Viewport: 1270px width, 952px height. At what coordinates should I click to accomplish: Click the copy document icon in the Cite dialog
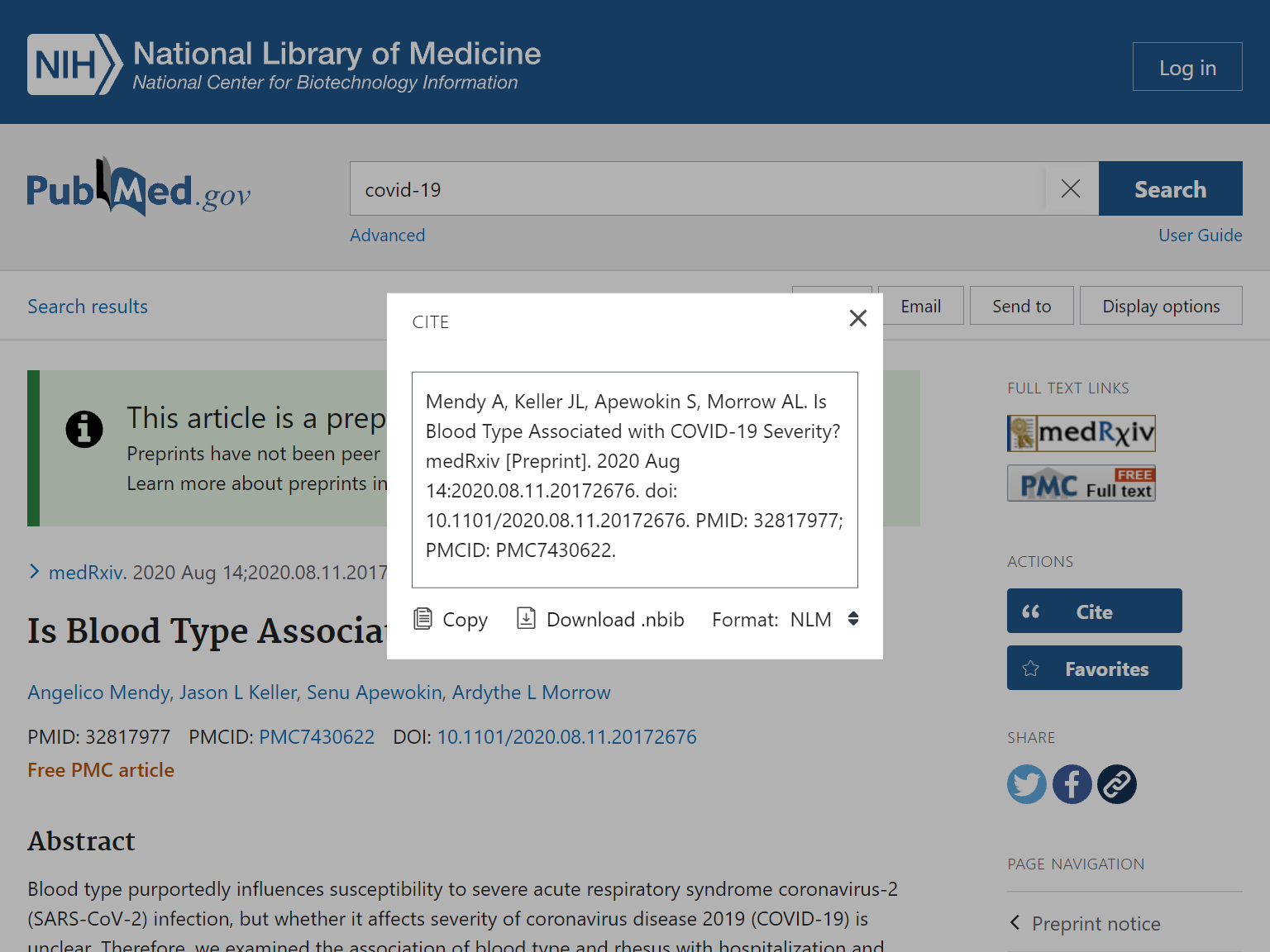point(423,618)
